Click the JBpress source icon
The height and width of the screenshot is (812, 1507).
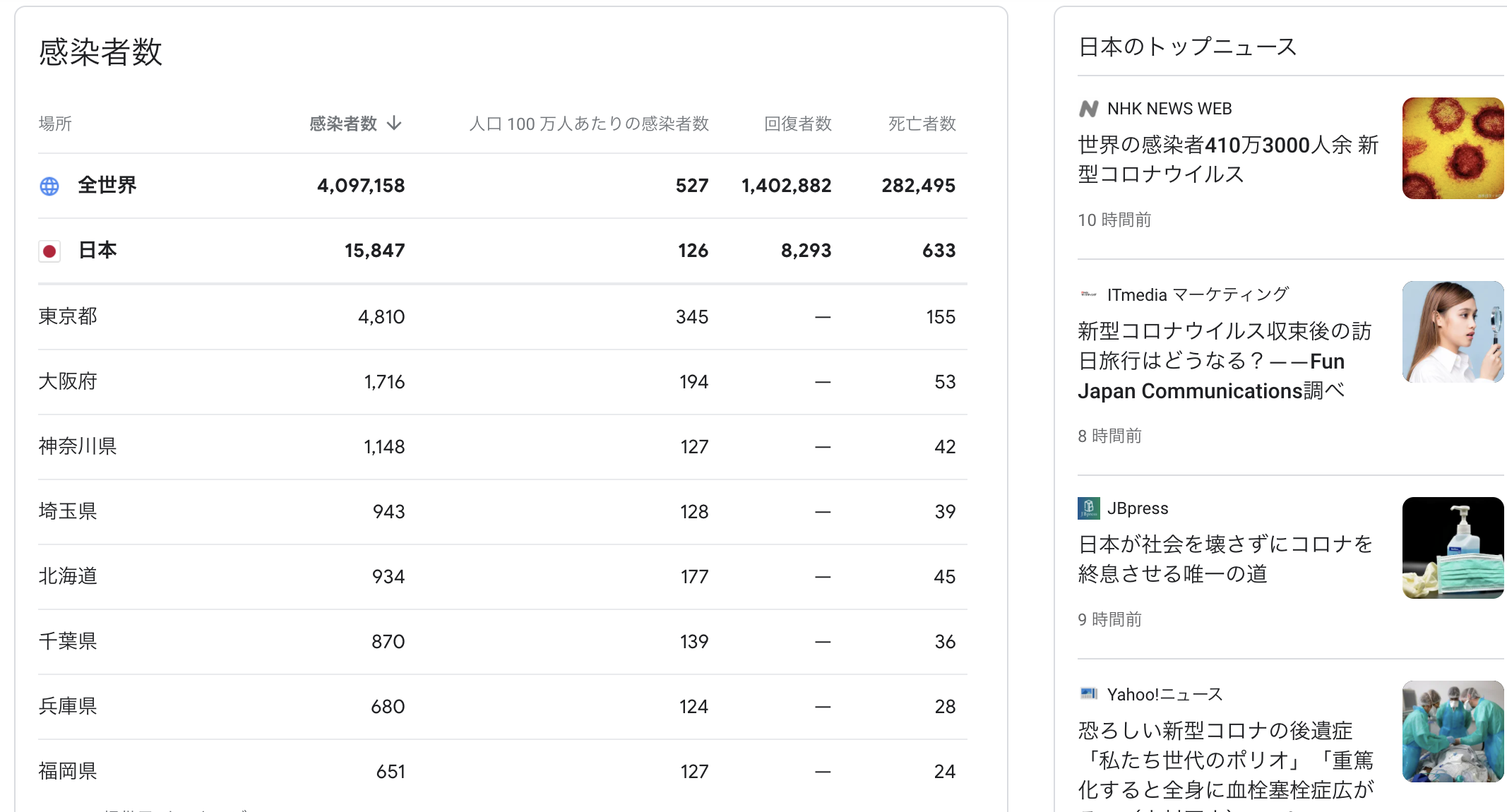coord(1088,508)
